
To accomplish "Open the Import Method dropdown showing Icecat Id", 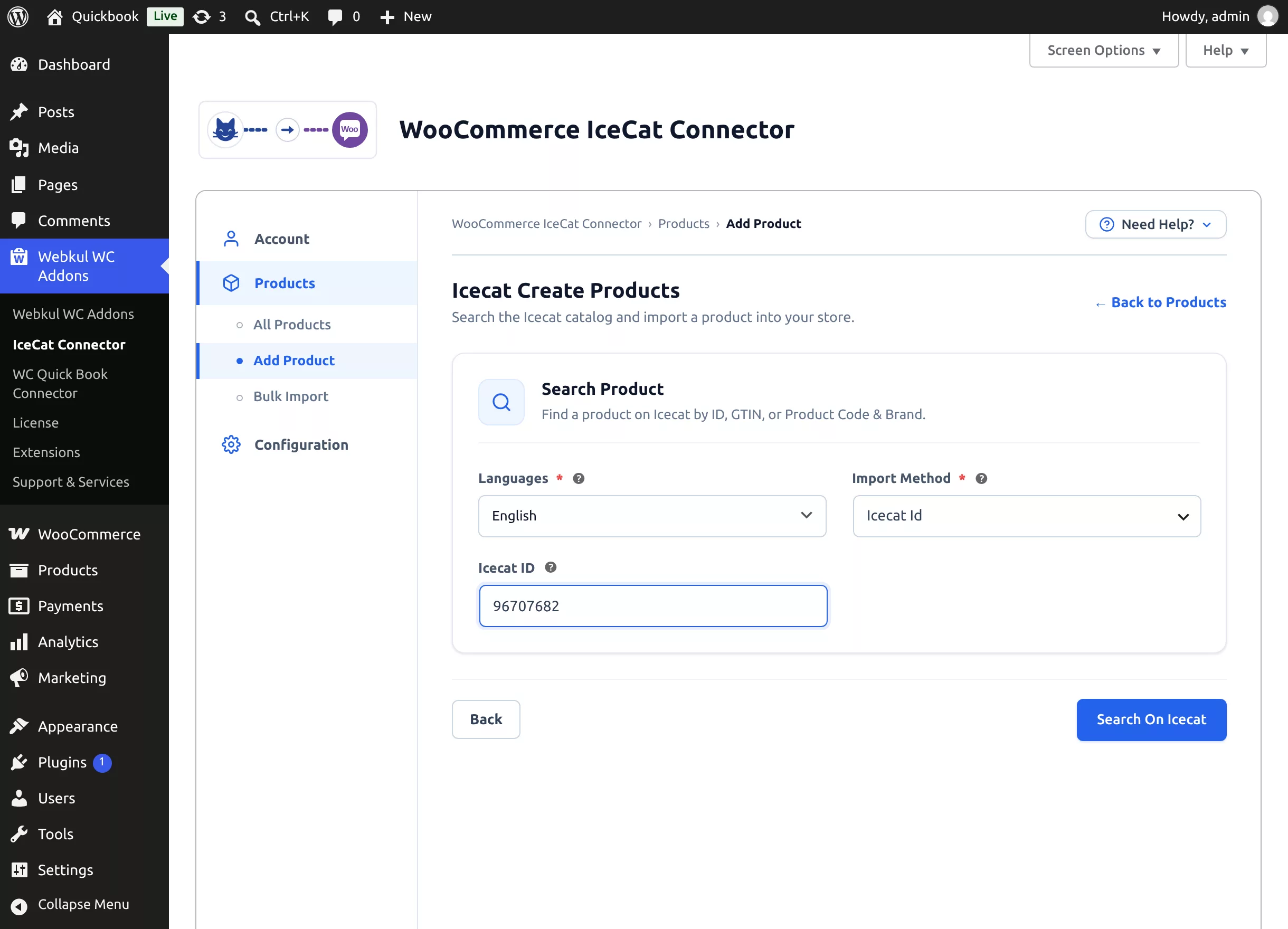I will [x=1026, y=516].
